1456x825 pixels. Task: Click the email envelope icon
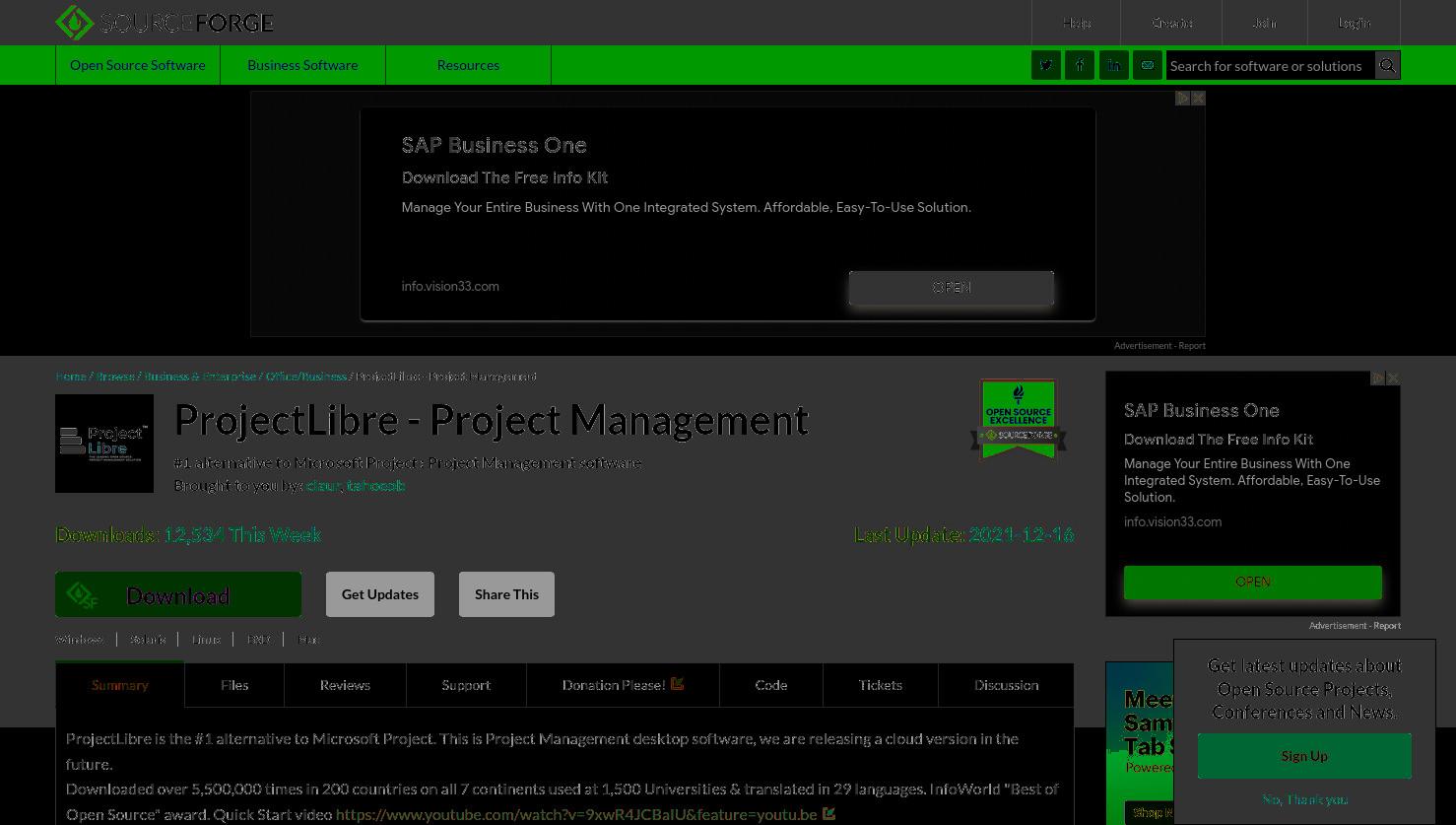tap(1147, 65)
